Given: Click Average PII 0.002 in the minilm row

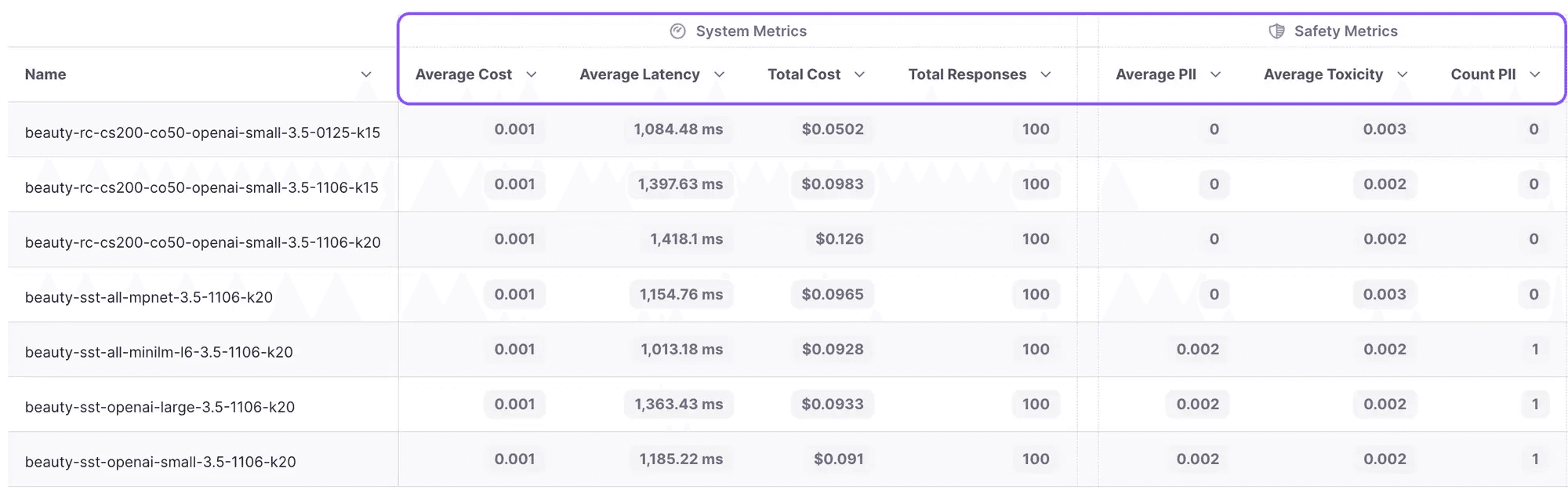Looking at the screenshot, I should pyautogui.click(x=1197, y=349).
